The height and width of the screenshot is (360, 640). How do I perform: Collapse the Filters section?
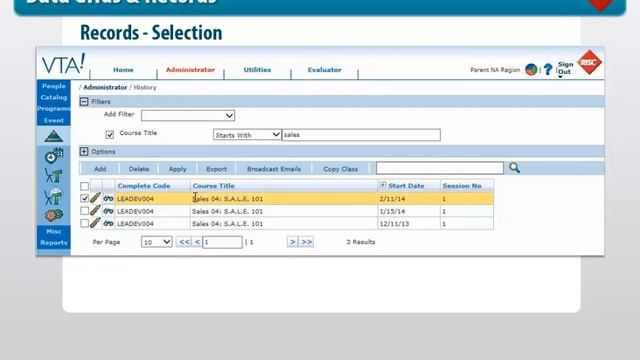84,102
